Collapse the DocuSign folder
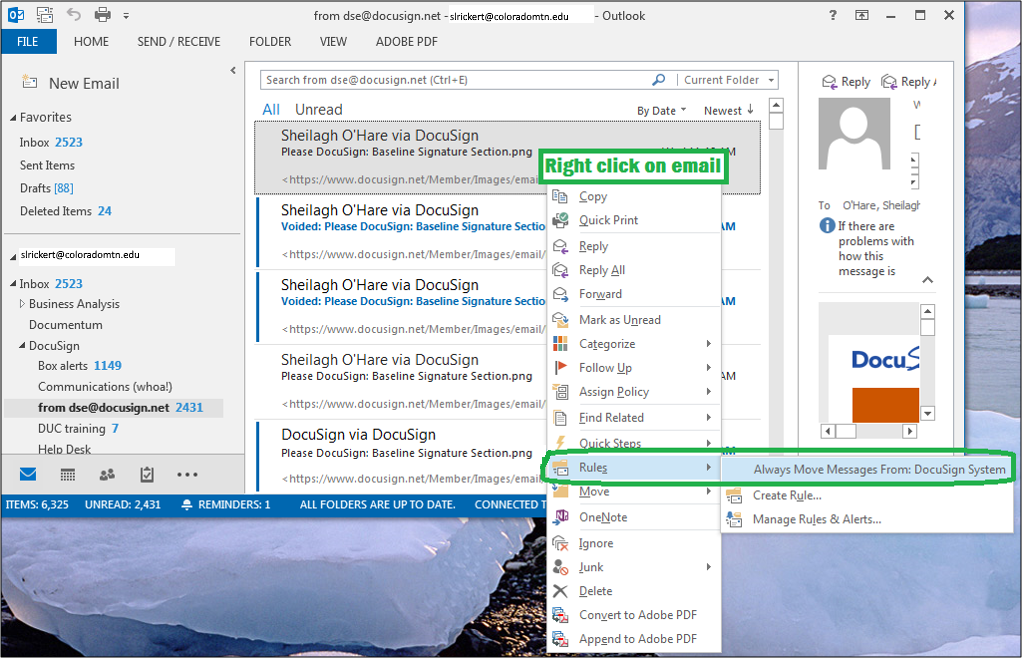 22,345
